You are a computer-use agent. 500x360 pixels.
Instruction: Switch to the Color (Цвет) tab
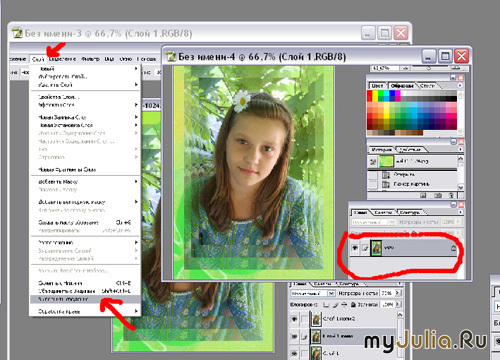point(377,86)
